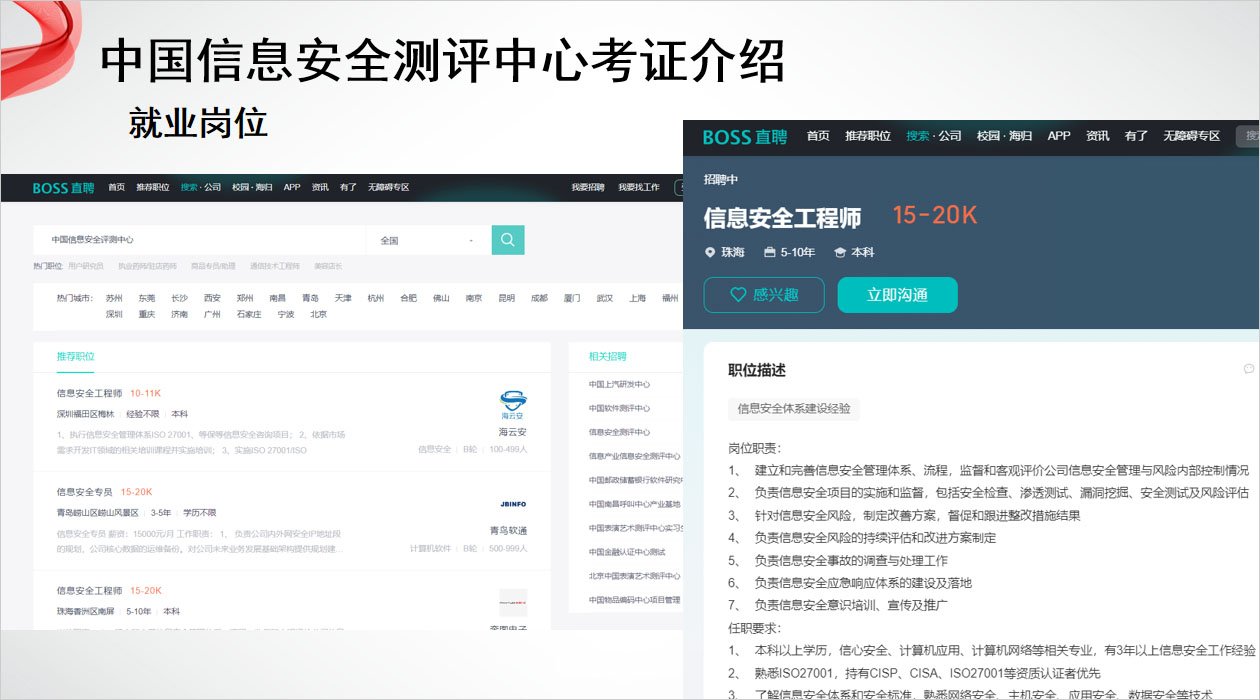The height and width of the screenshot is (700, 1260).
Task: Click the briefcase icon beside 5-10年
Action: tap(770, 253)
